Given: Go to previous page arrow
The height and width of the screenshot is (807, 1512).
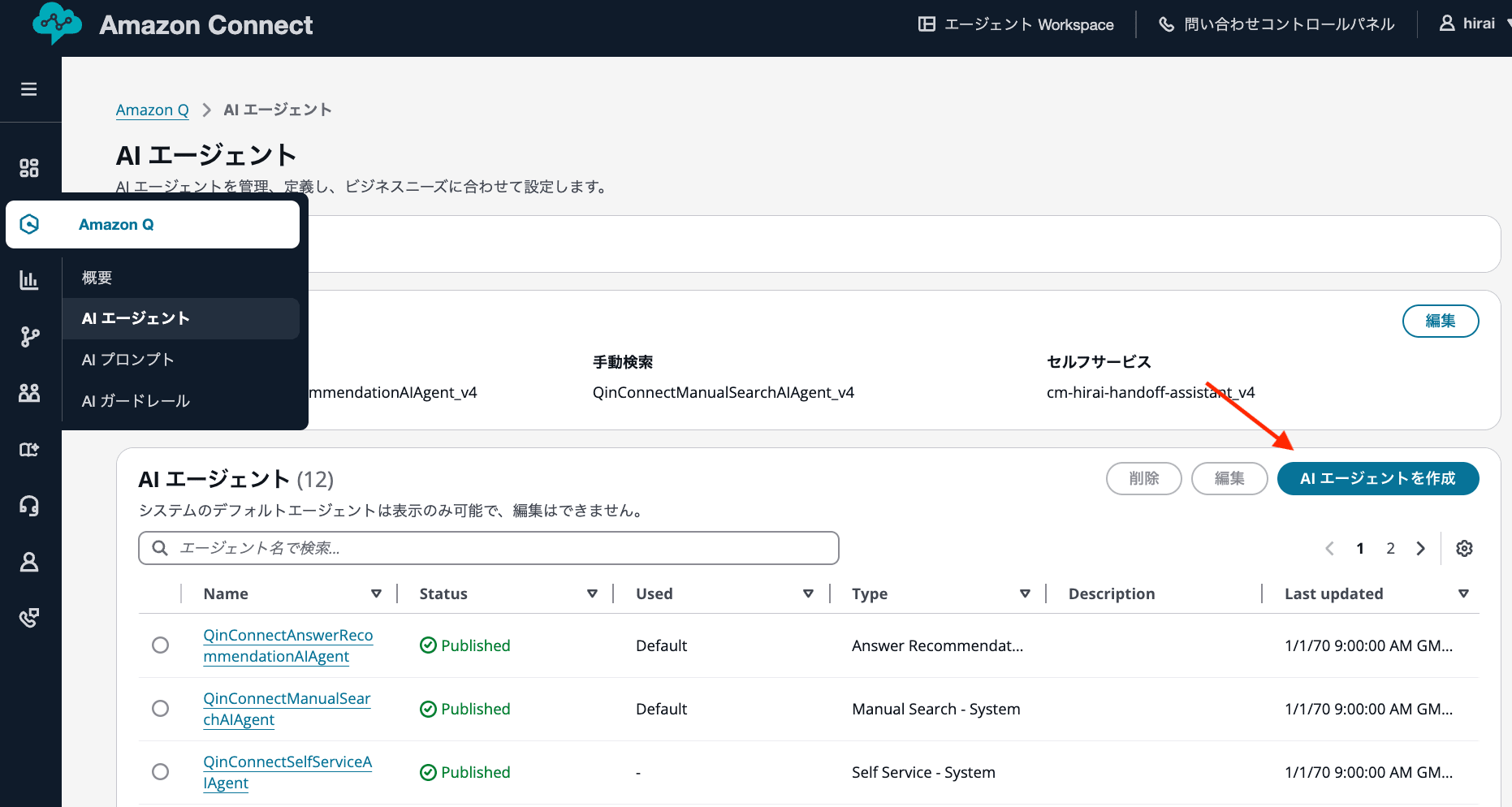Looking at the screenshot, I should coord(1329,548).
